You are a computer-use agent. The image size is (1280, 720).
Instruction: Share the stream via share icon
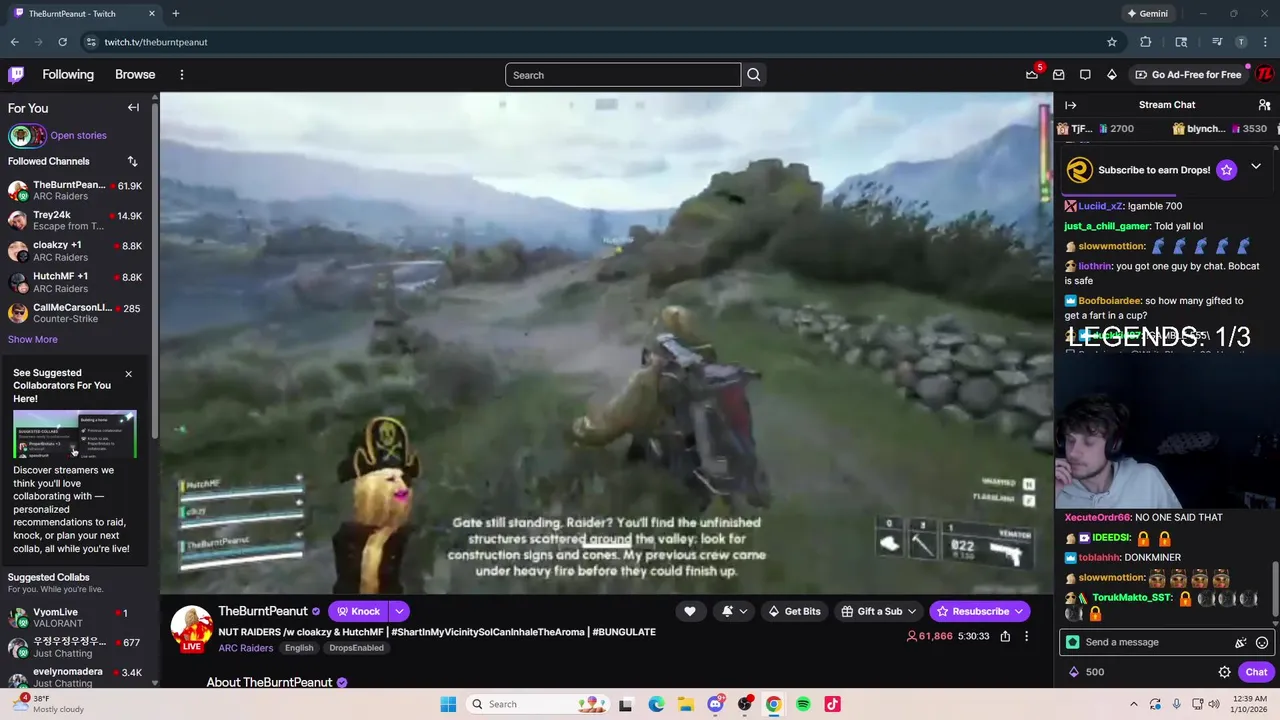click(x=1005, y=636)
